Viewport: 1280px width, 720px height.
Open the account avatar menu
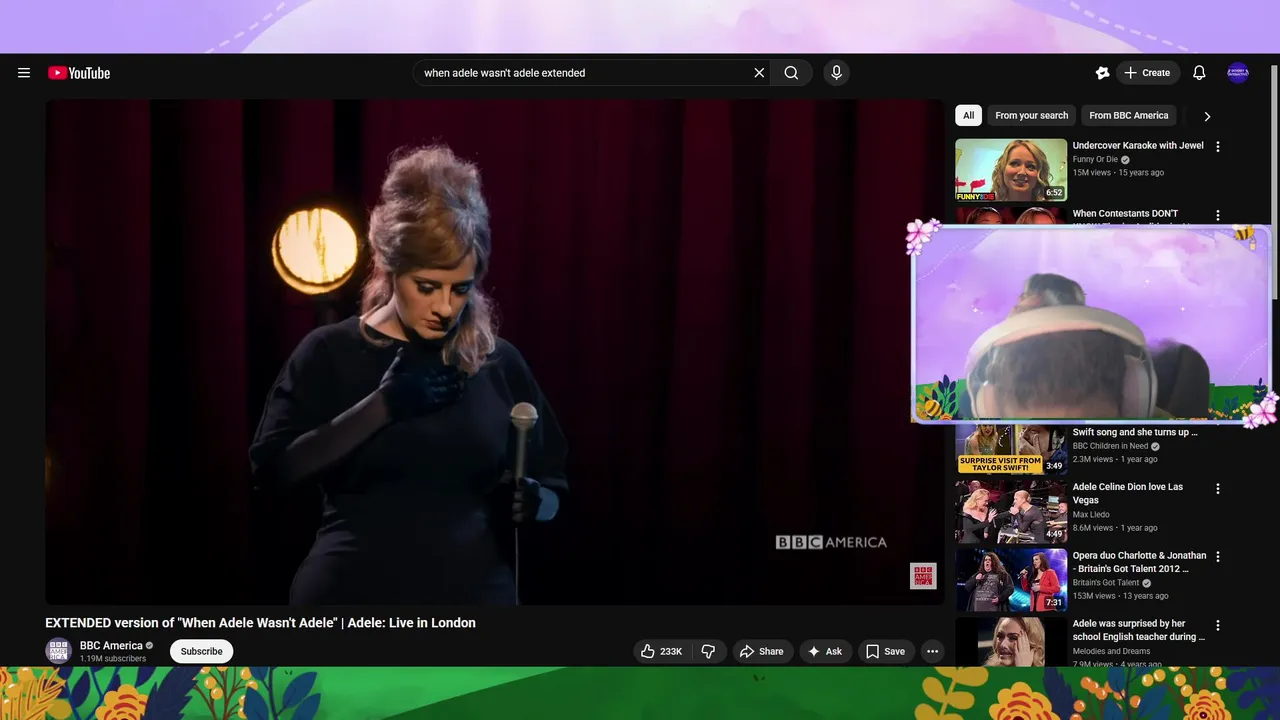click(x=1238, y=73)
